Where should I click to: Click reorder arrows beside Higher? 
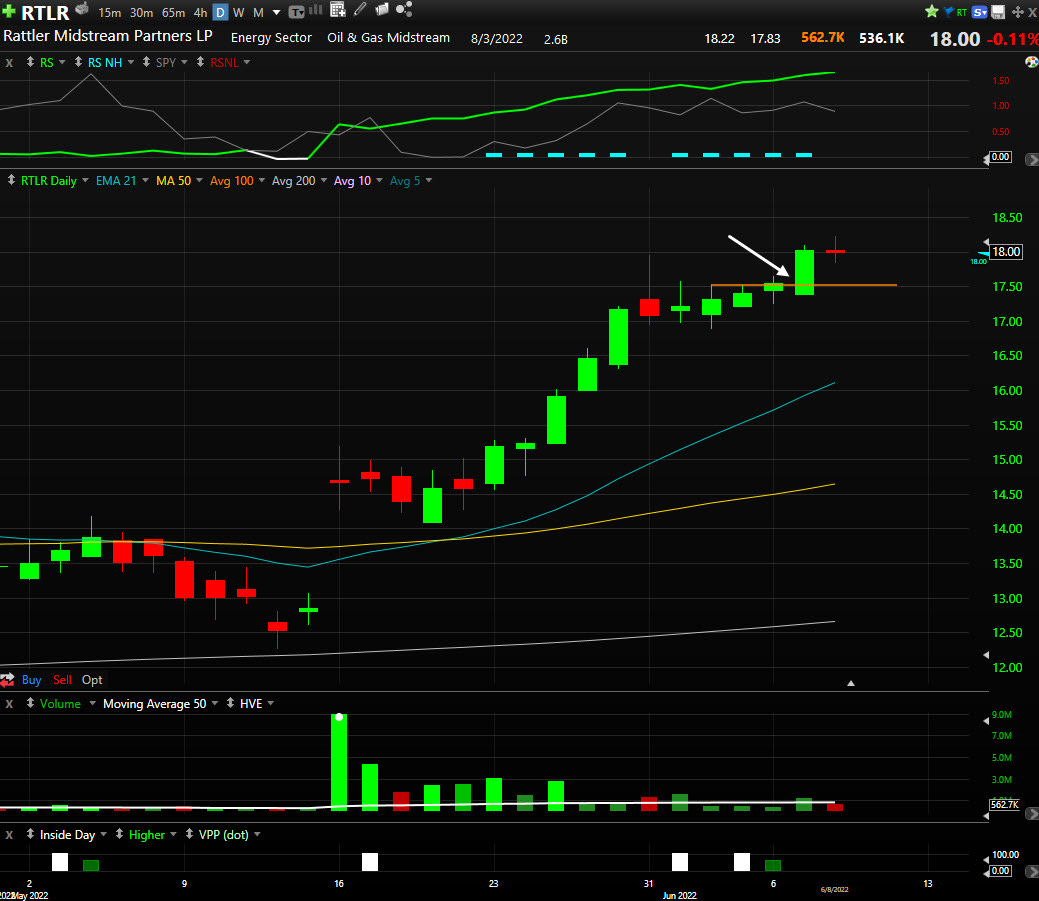pyautogui.click(x=119, y=834)
